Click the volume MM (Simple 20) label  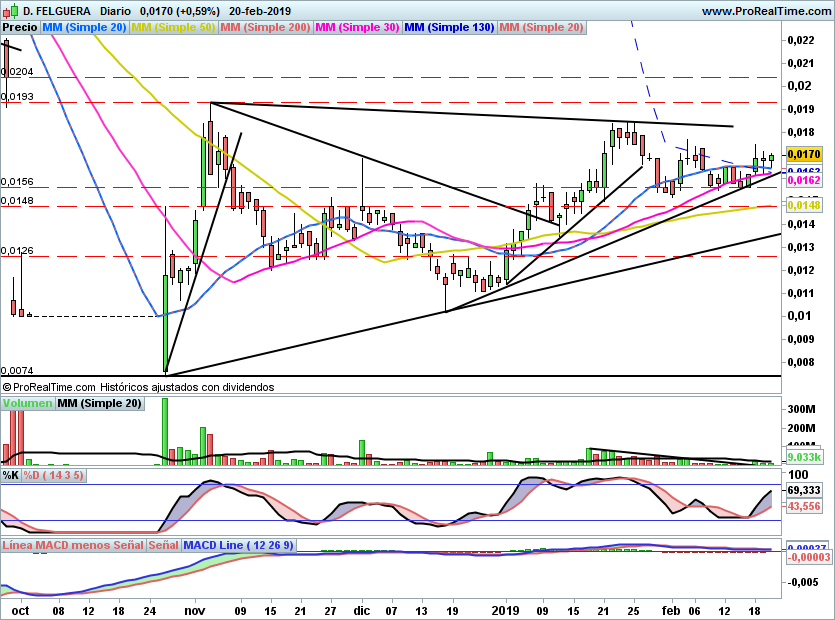100,403
